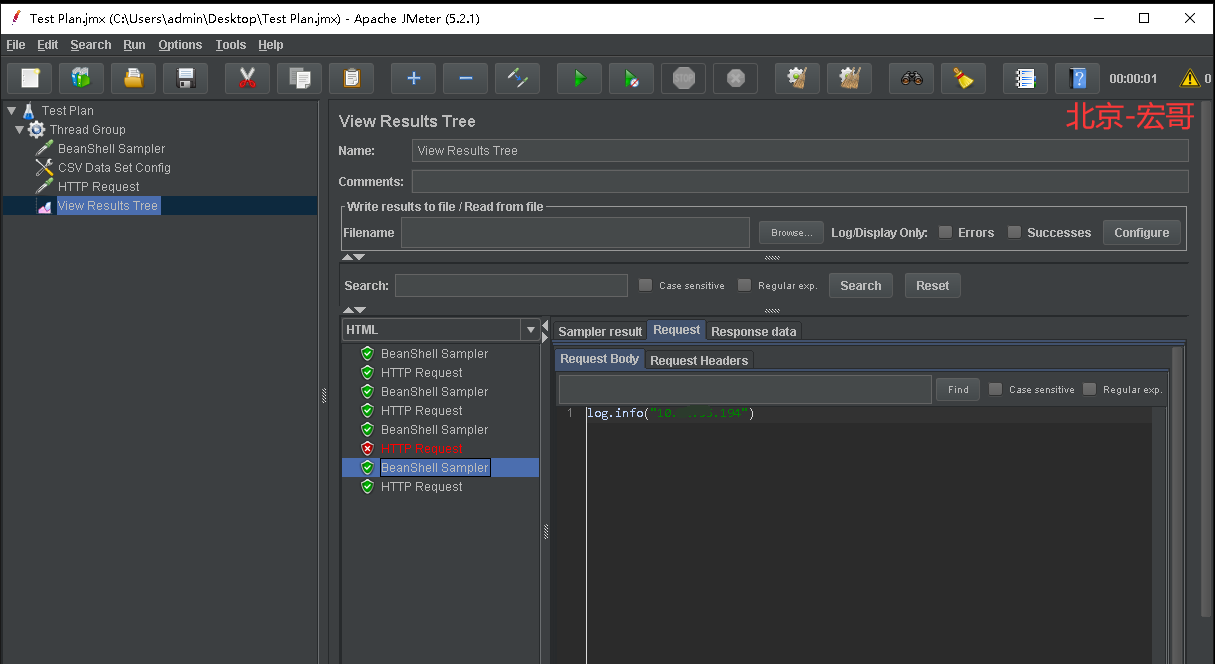Save the test plan with the floppy icon
Screen dimensions: 1215x664
click(186, 78)
